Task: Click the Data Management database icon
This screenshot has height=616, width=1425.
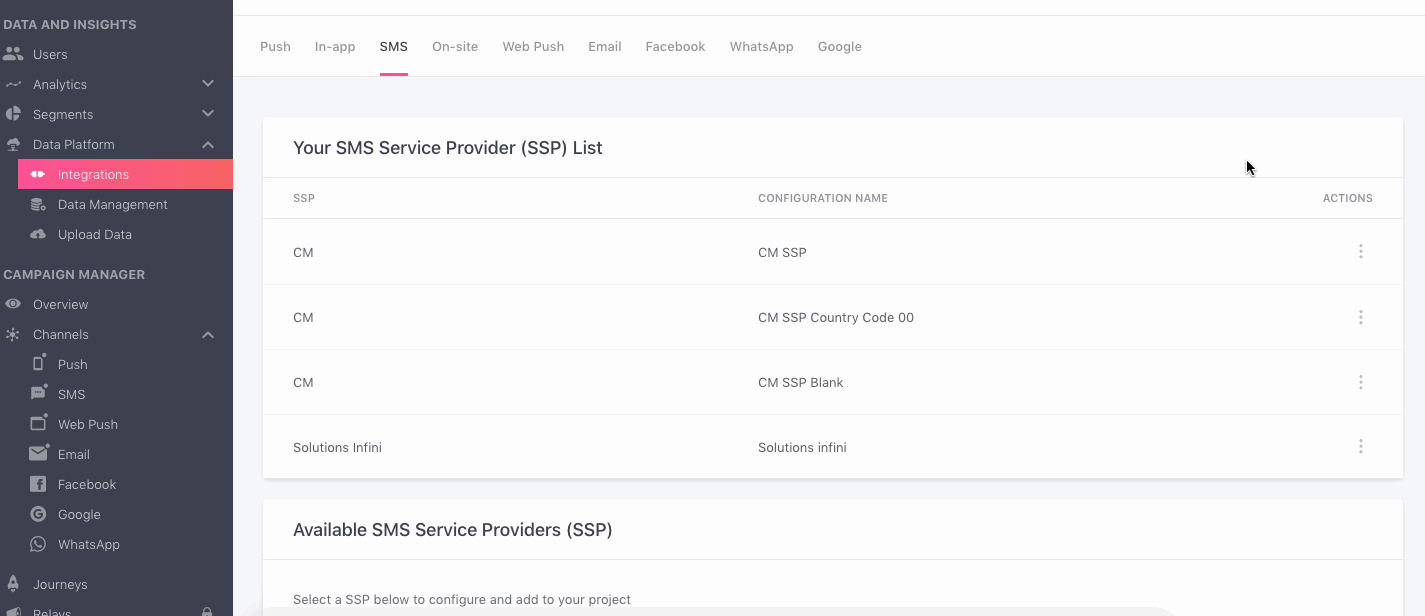Action: click(38, 204)
